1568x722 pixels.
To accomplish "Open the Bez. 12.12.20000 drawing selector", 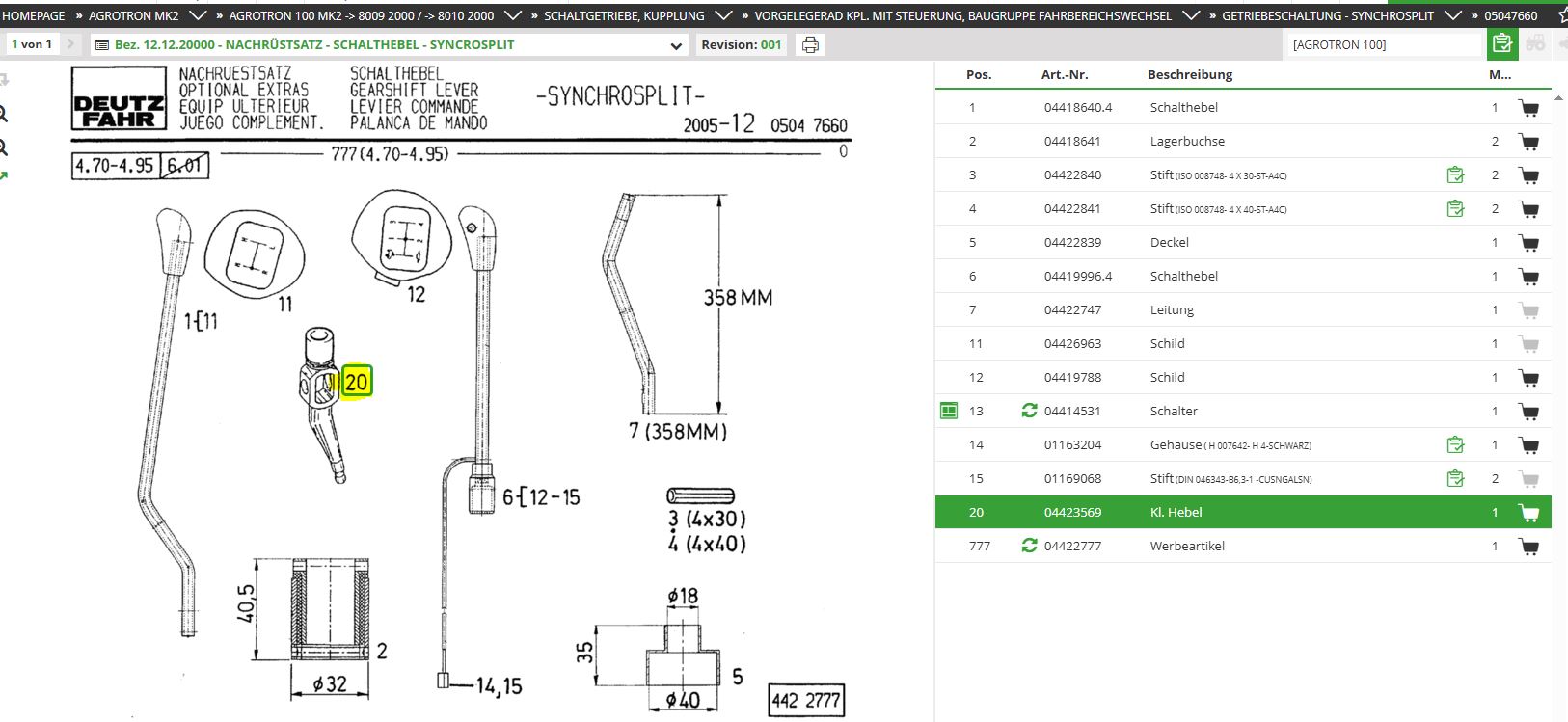I will (x=390, y=44).
